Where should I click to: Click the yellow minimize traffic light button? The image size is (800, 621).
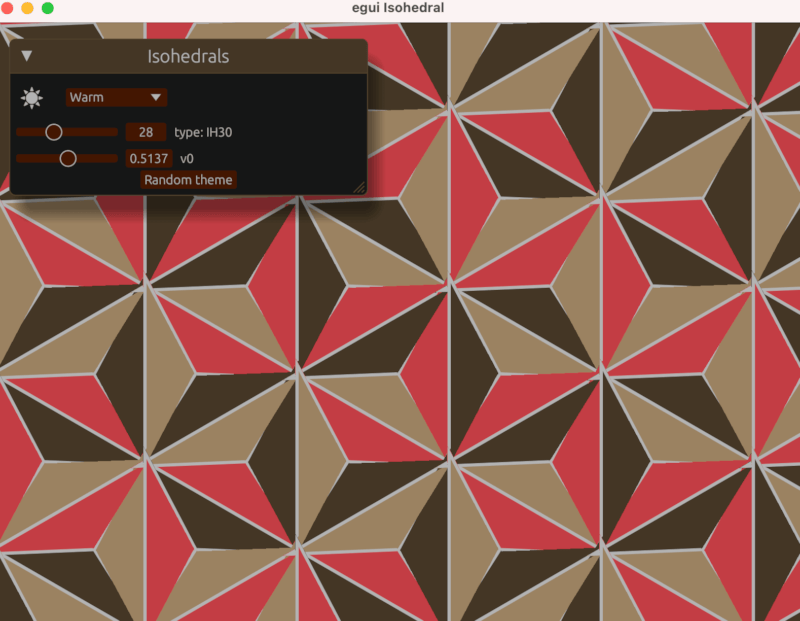coord(25,9)
